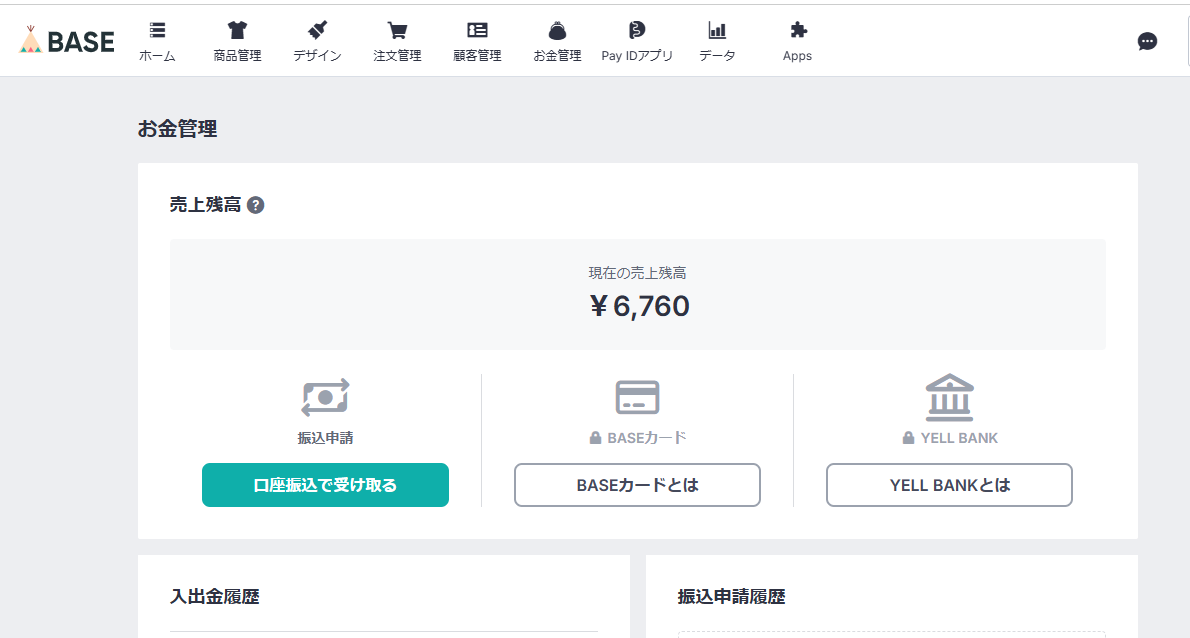Click lock icon beside BASEカード label
1190x638 pixels.
[x=596, y=438]
